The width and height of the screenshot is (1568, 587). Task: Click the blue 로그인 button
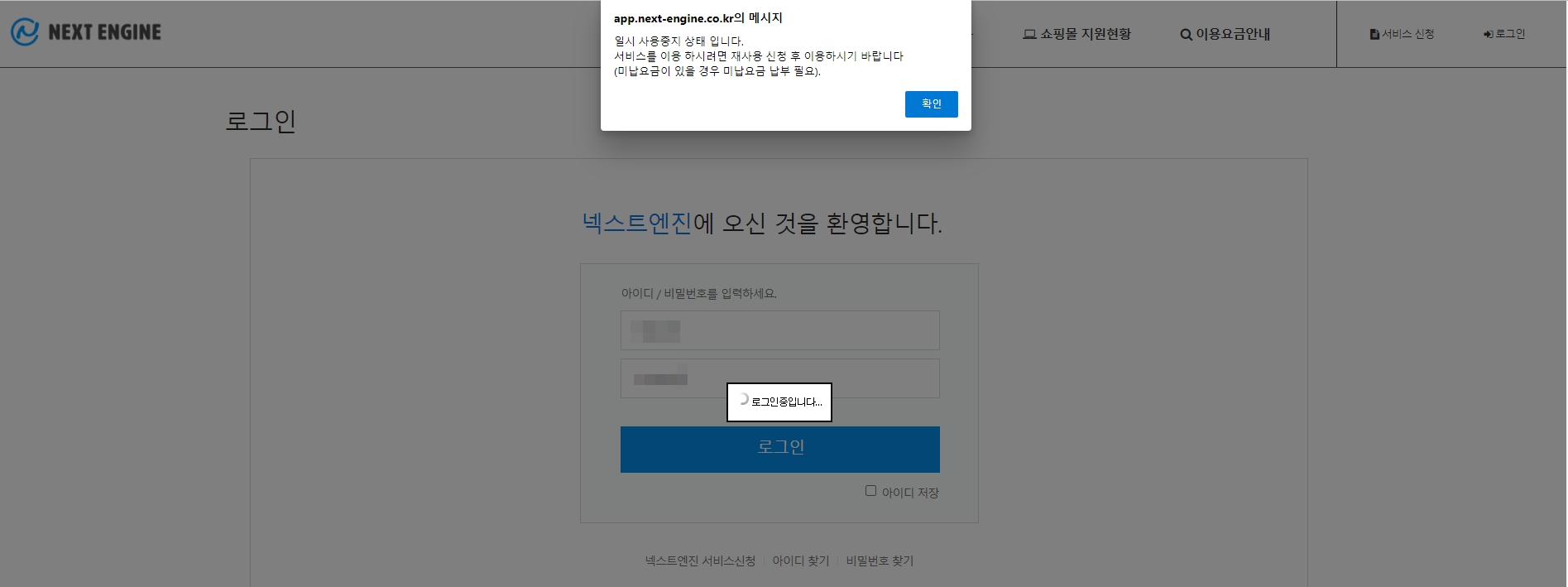pyautogui.click(x=779, y=450)
